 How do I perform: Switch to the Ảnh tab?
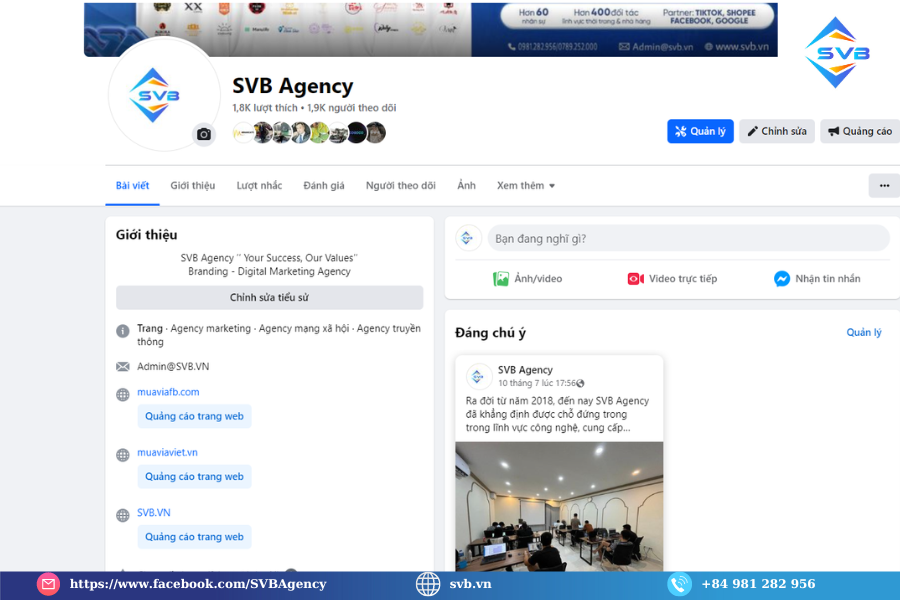pyautogui.click(x=467, y=185)
